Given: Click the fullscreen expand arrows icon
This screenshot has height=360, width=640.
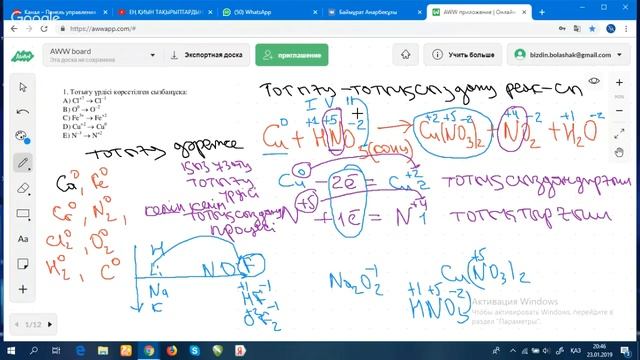Looking at the screenshot, I should point(619,133).
